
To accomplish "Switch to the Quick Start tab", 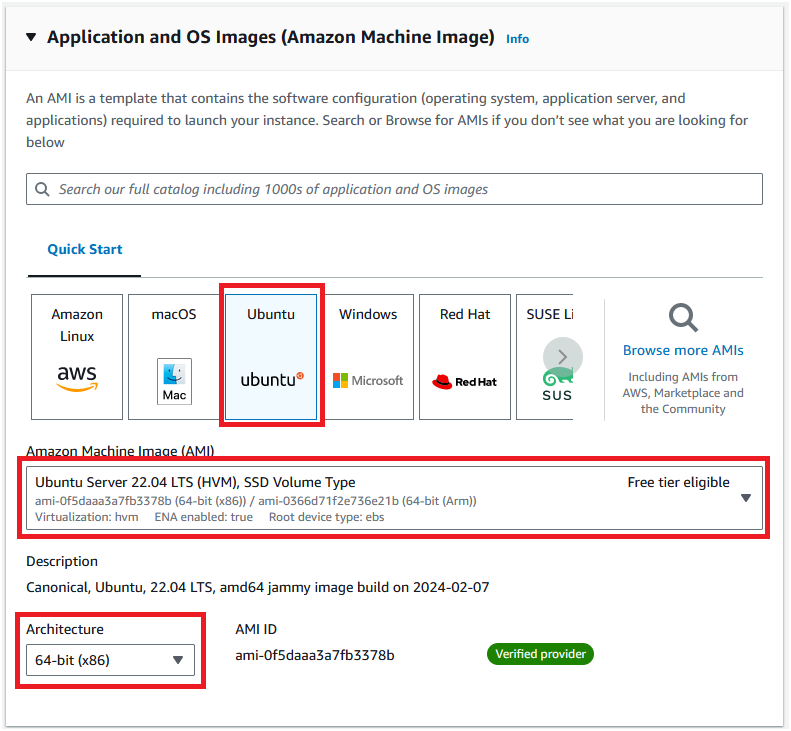I will click(85, 249).
